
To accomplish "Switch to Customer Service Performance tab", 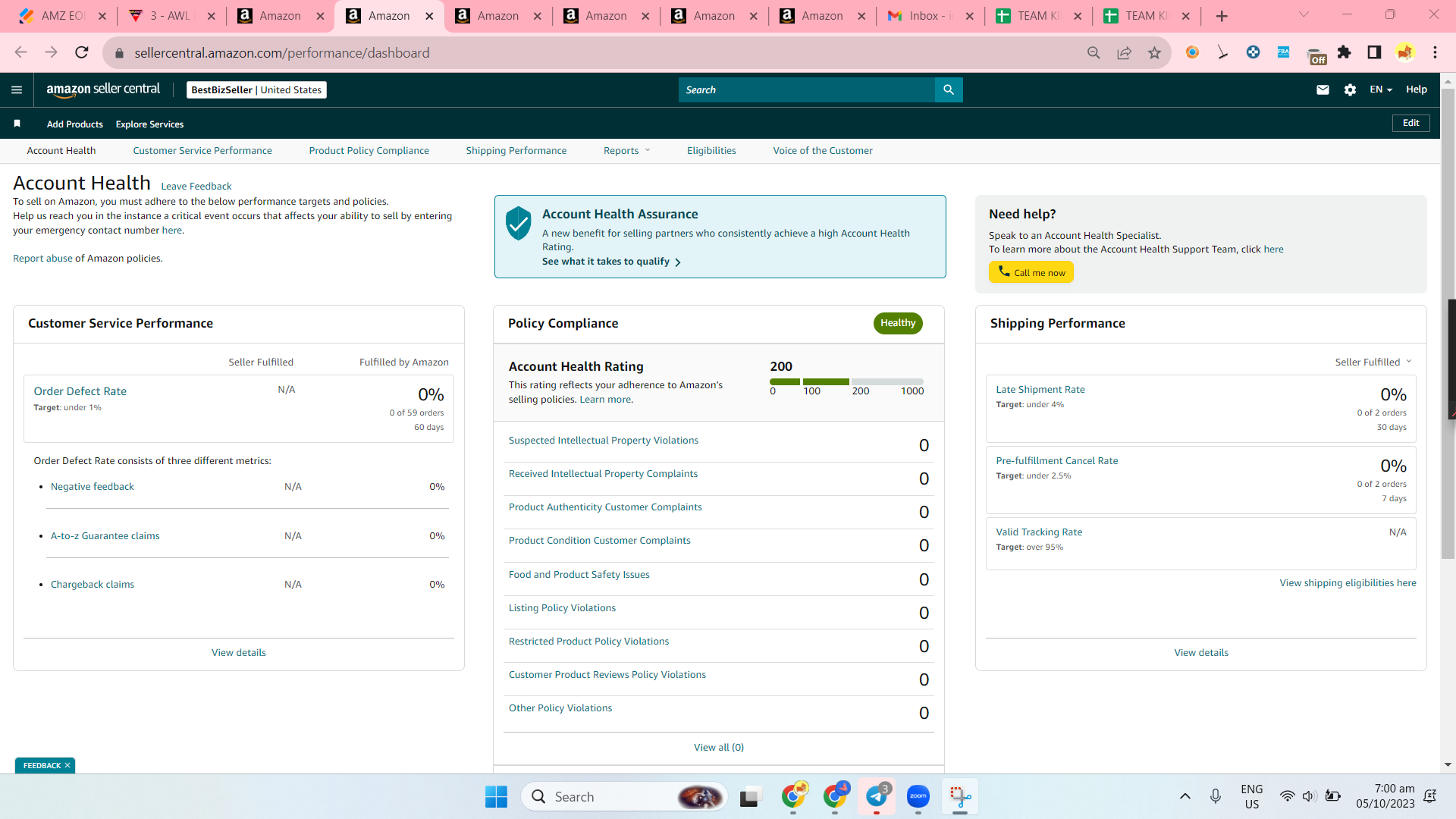I will click(202, 150).
